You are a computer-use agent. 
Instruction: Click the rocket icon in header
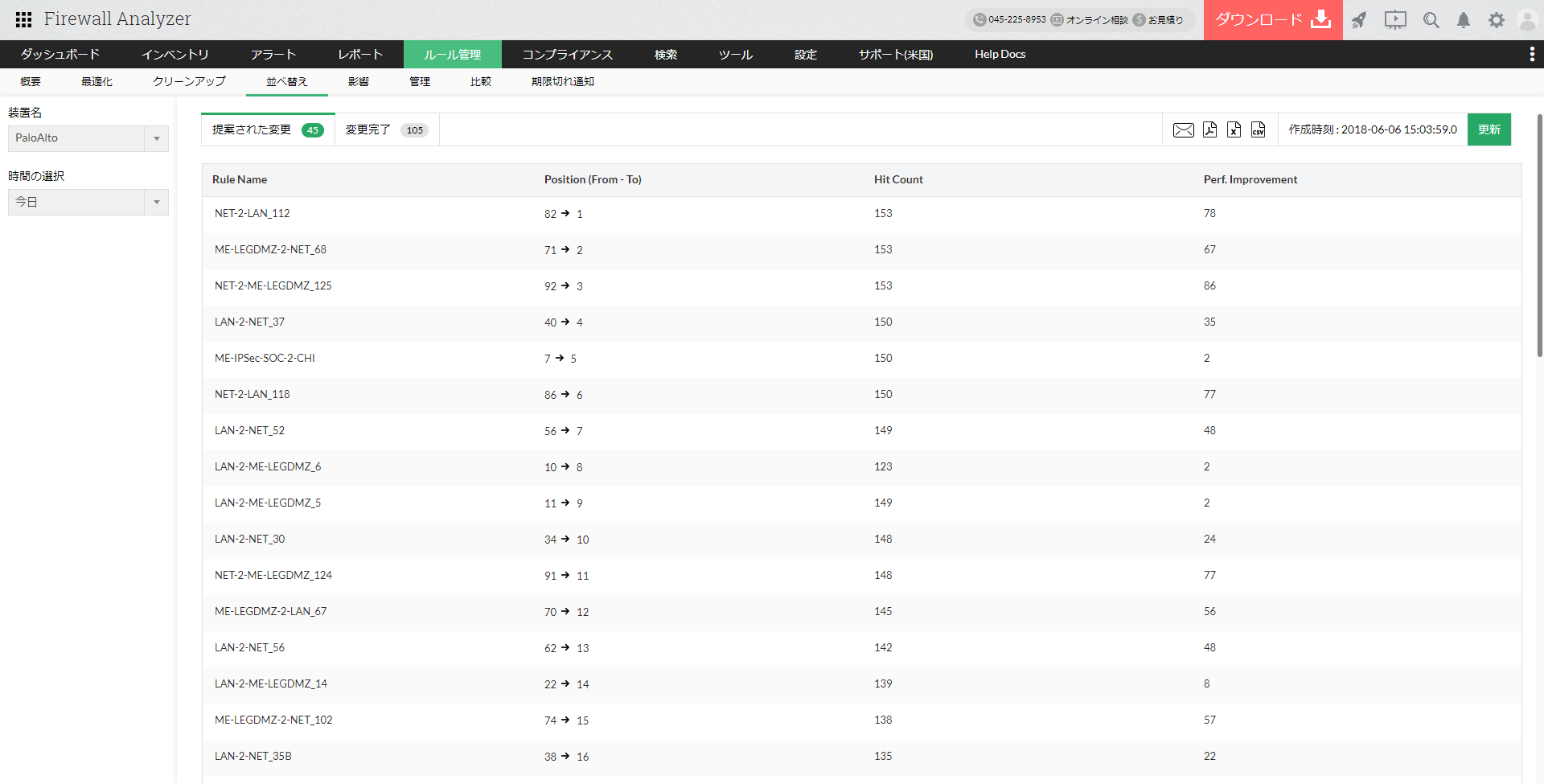1359,19
